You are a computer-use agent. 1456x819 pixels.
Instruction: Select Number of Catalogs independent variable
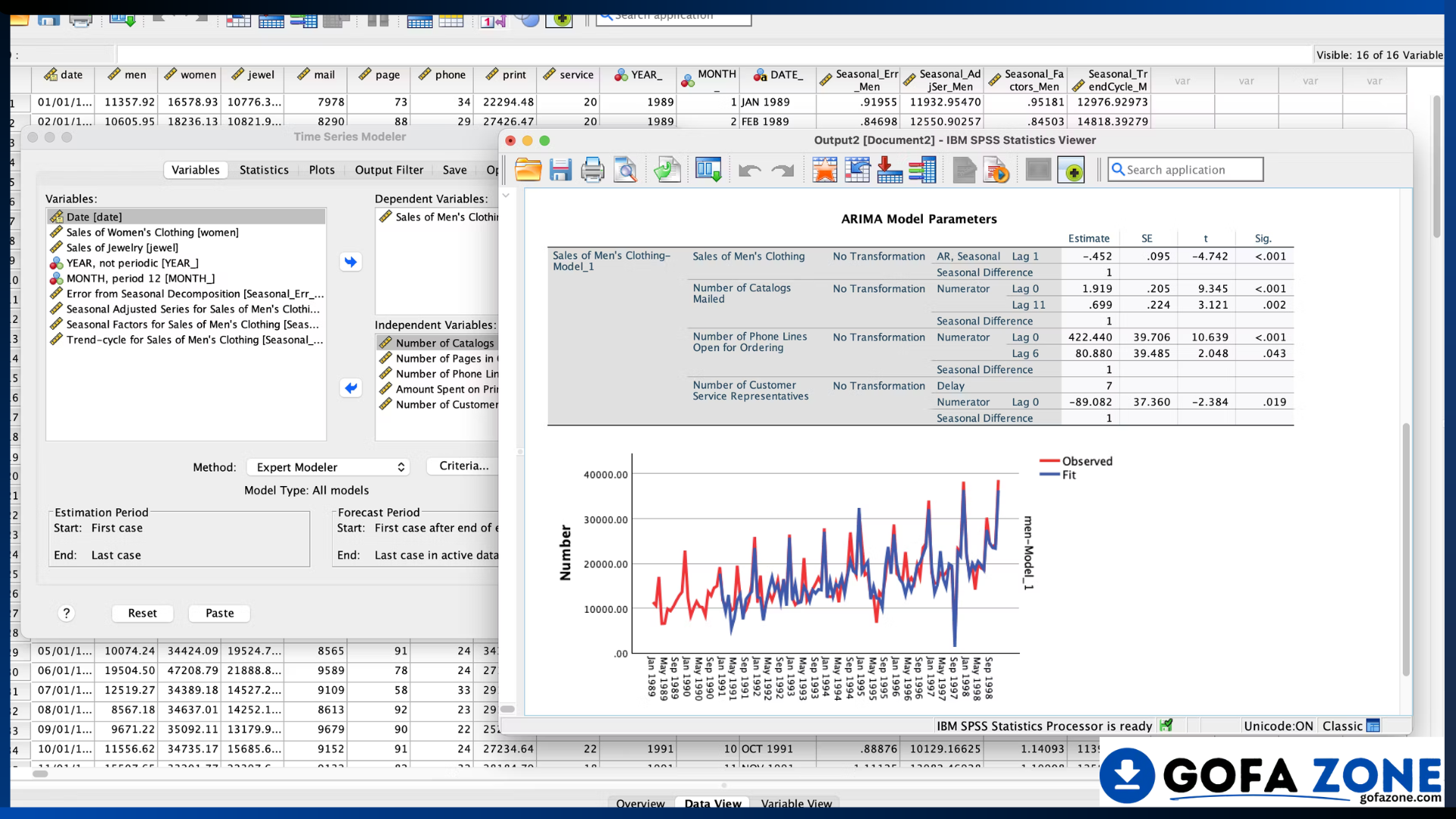pyautogui.click(x=438, y=343)
